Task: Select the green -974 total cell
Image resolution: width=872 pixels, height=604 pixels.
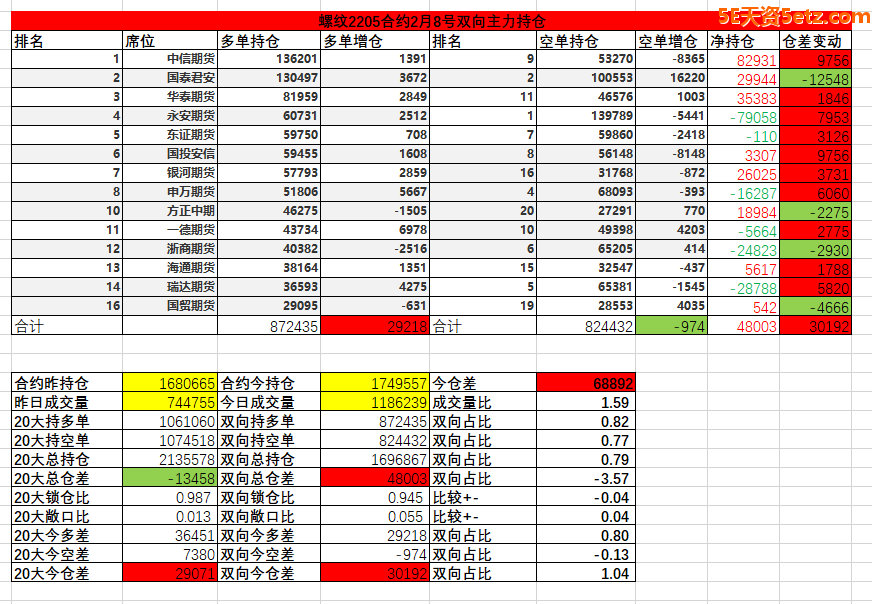Action: pos(671,326)
